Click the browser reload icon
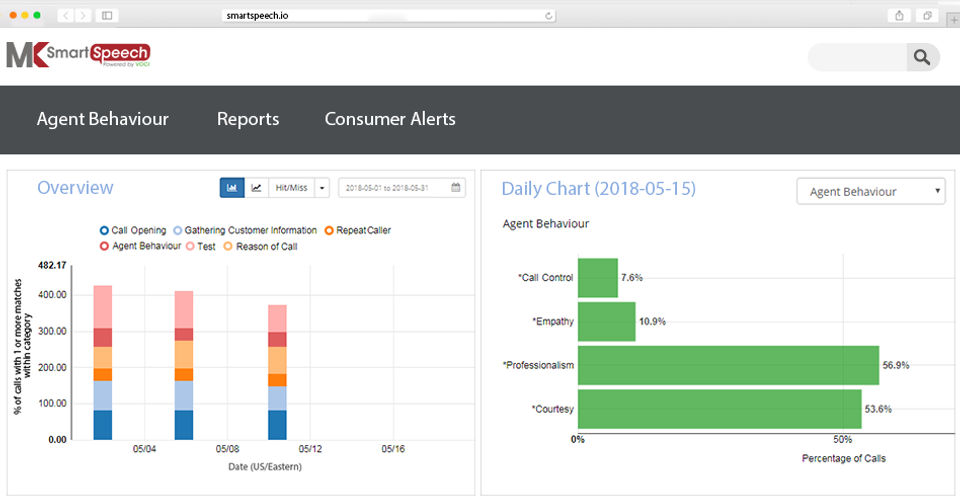The width and height of the screenshot is (960, 499). (x=549, y=16)
